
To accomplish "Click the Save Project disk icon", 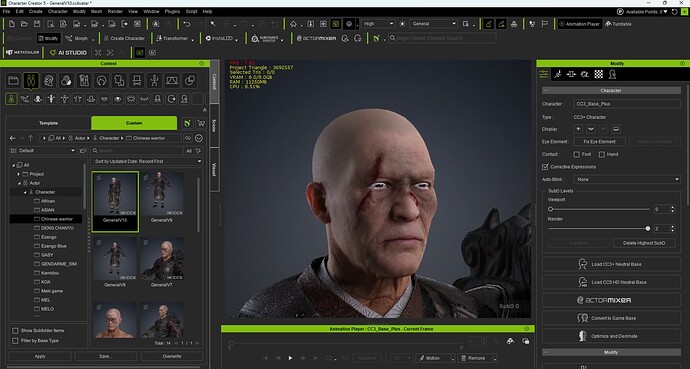I will [x=37, y=24].
